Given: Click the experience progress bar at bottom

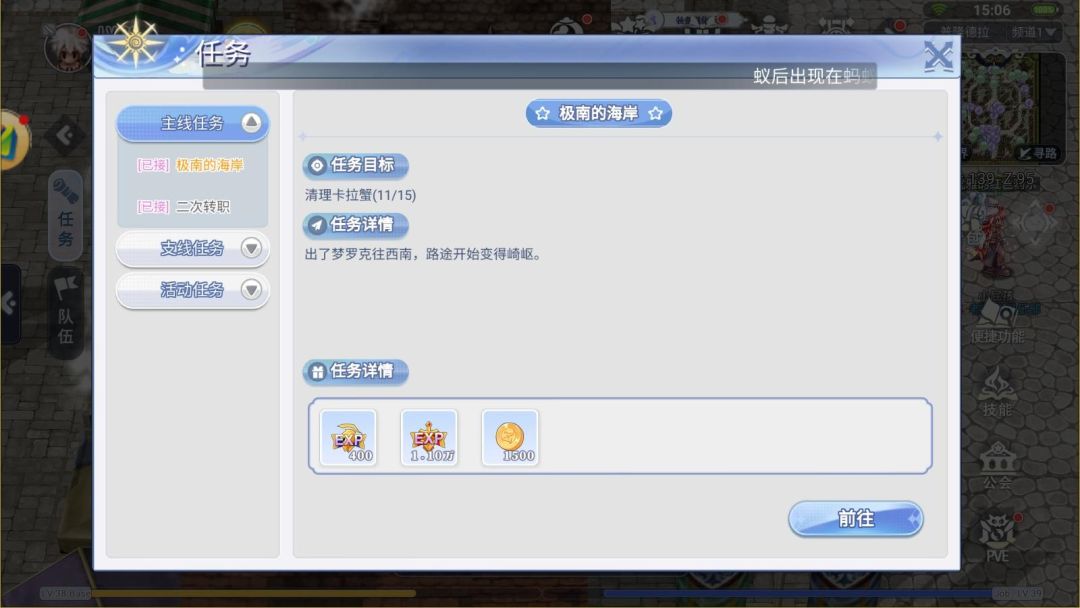Looking at the screenshot, I should (253, 593).
